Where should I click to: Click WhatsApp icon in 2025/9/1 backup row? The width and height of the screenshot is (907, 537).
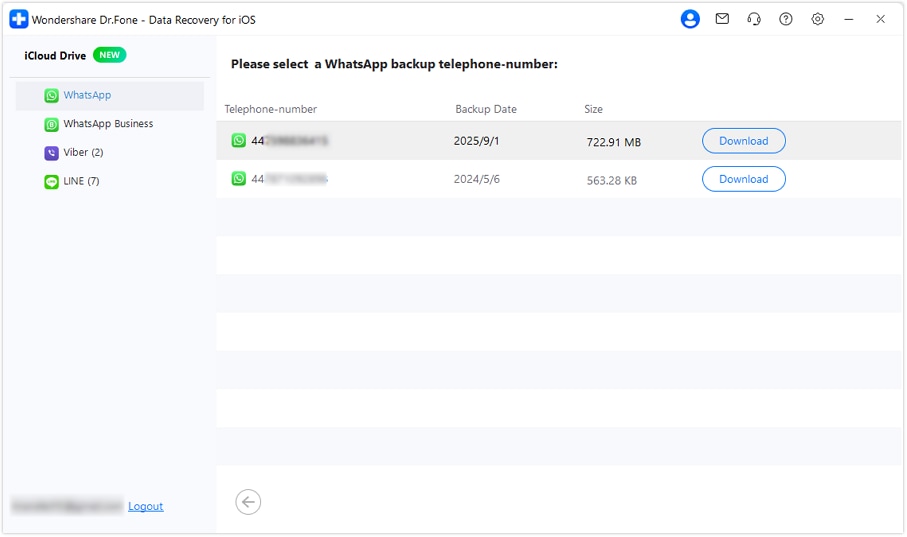[239, 140]
